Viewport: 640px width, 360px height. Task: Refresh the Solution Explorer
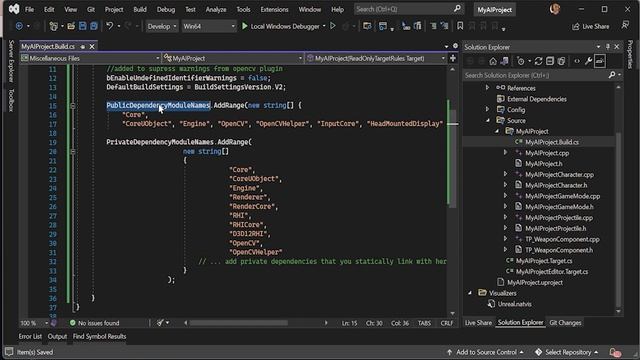[538, 61]
